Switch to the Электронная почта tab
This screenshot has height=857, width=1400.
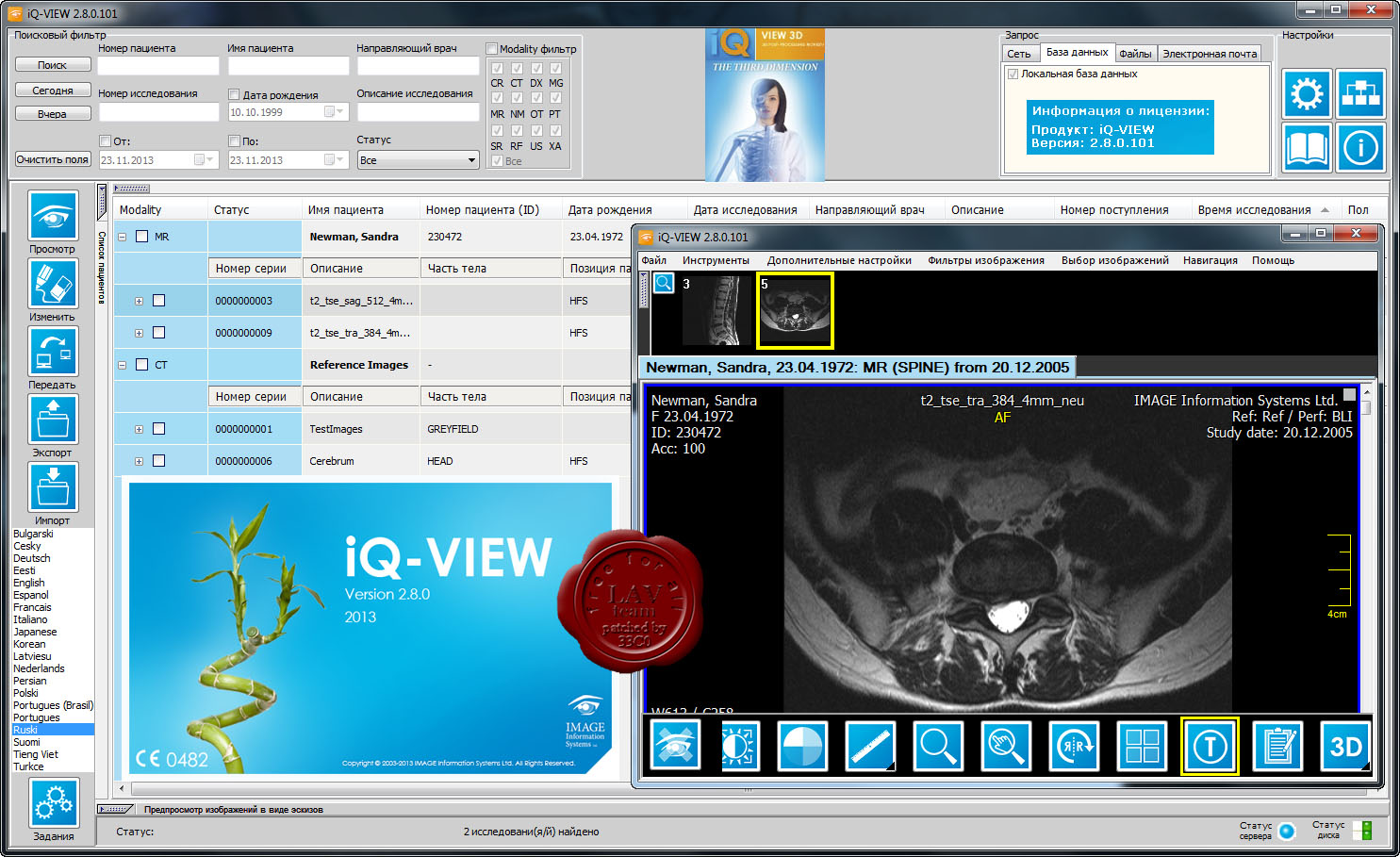pos(1210,54)
